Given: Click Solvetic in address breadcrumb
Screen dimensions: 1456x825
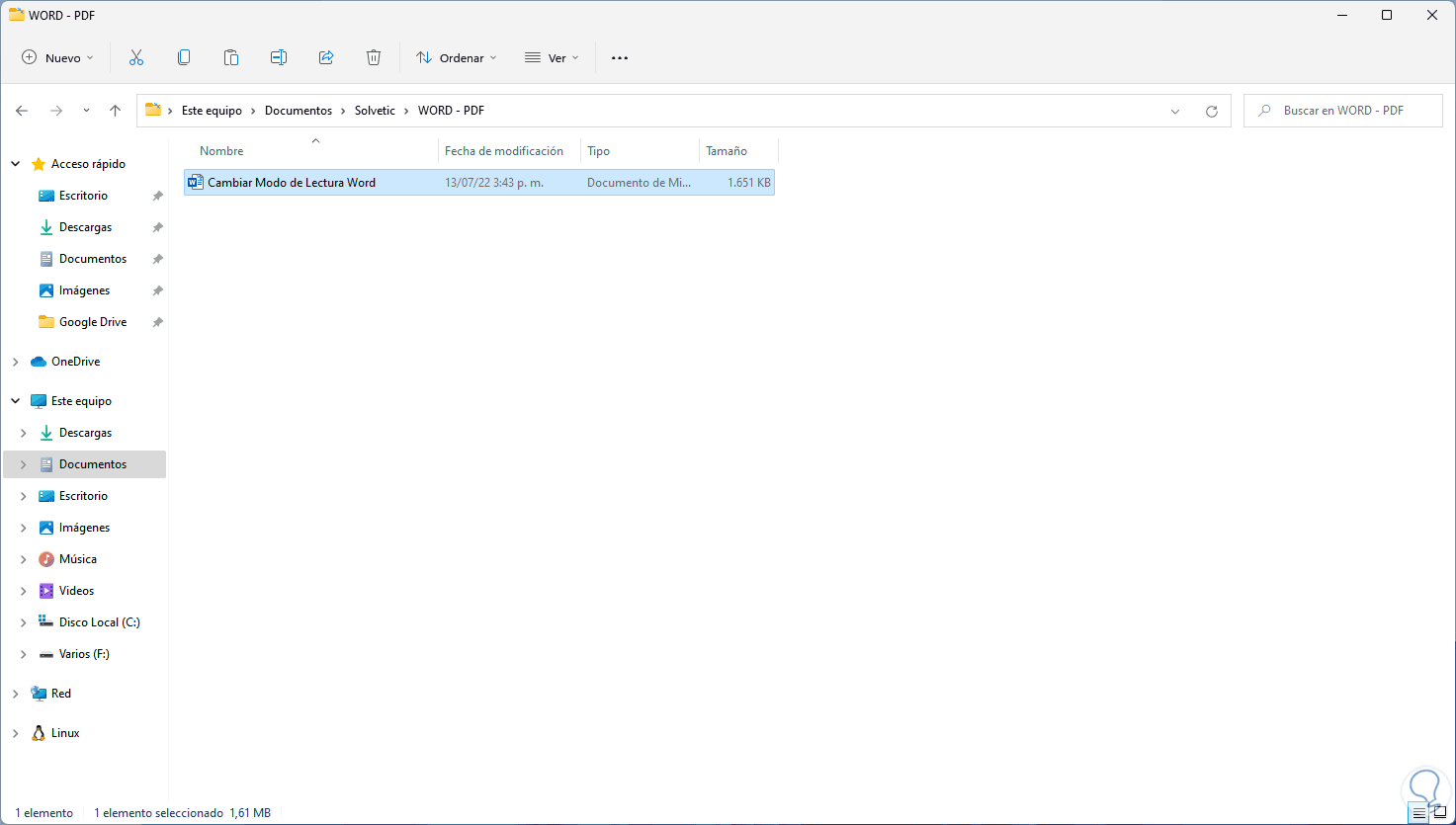Looking at the screenshot, I should 375,111.
